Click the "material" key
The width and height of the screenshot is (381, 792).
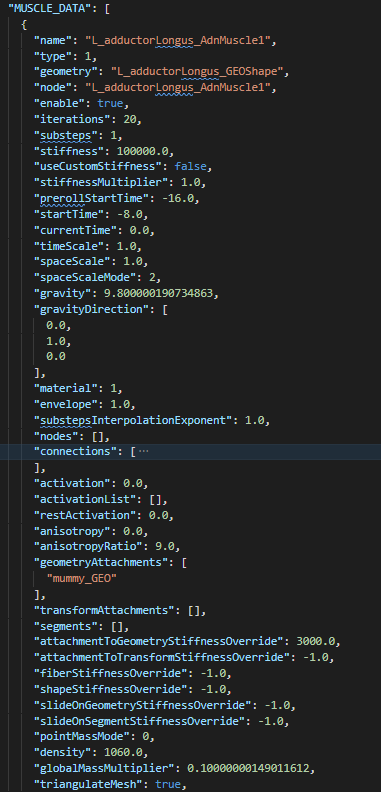tap(65, 388)
